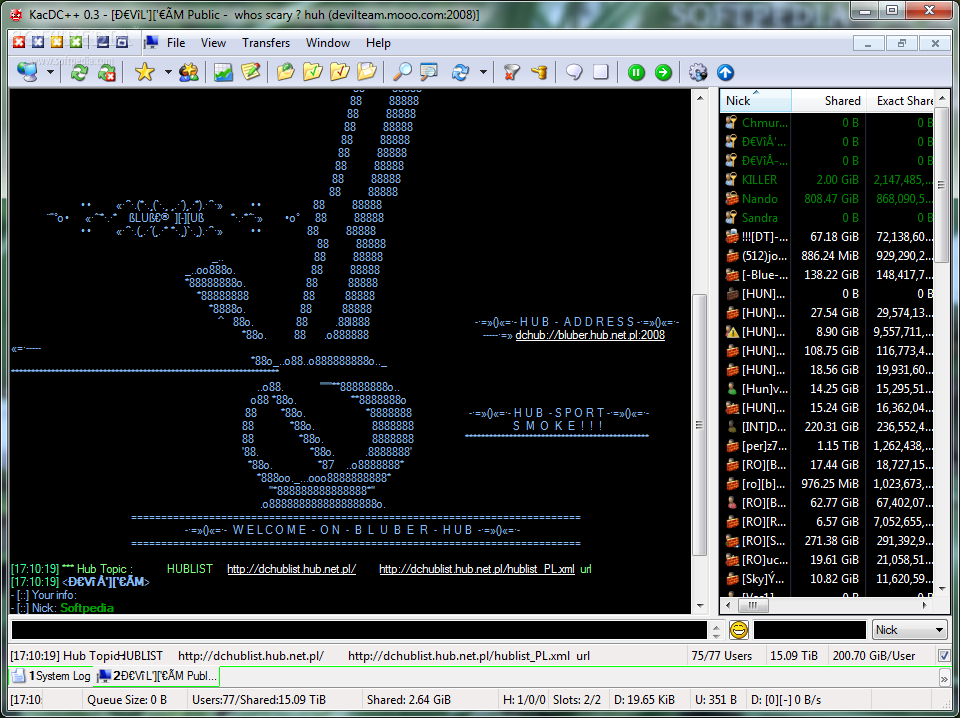Select user Nando in the list
The width and height of the screenshot is (960, 718).
pyautogui.click(x=828, y=198)
